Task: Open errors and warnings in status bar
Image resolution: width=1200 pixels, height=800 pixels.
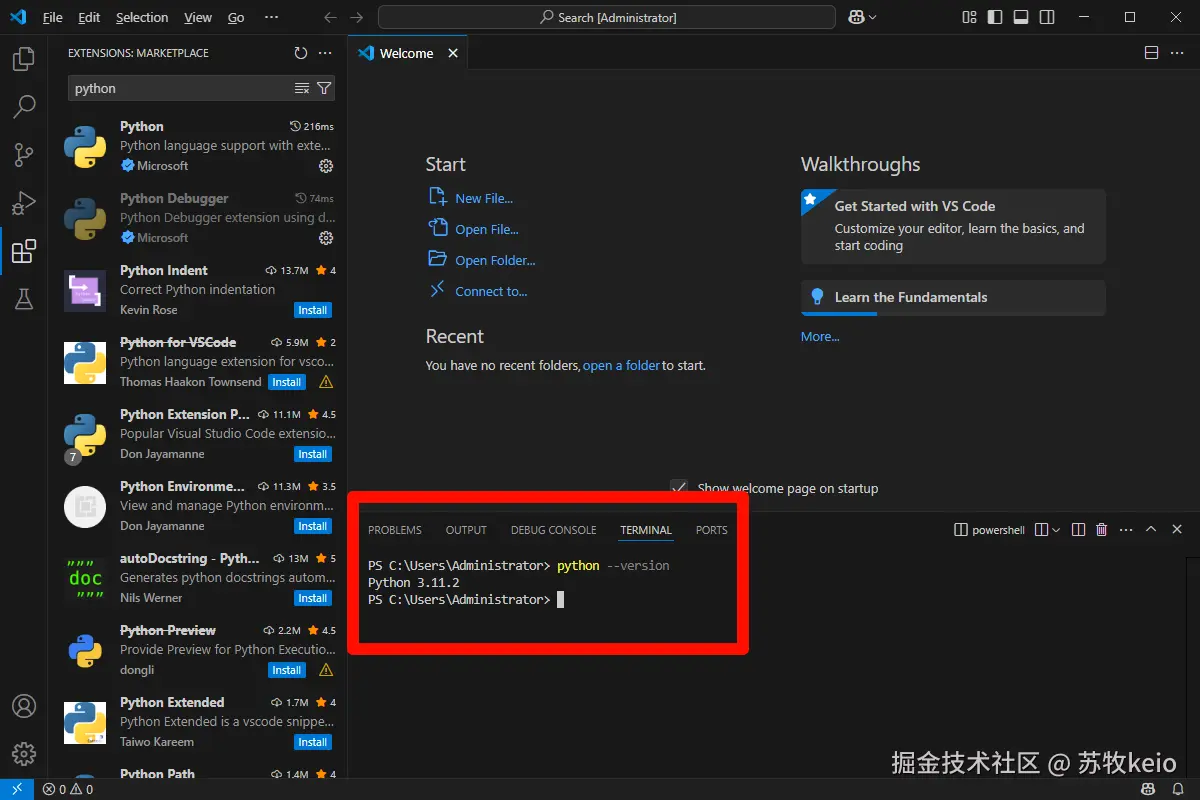Action: pos(67,789)
